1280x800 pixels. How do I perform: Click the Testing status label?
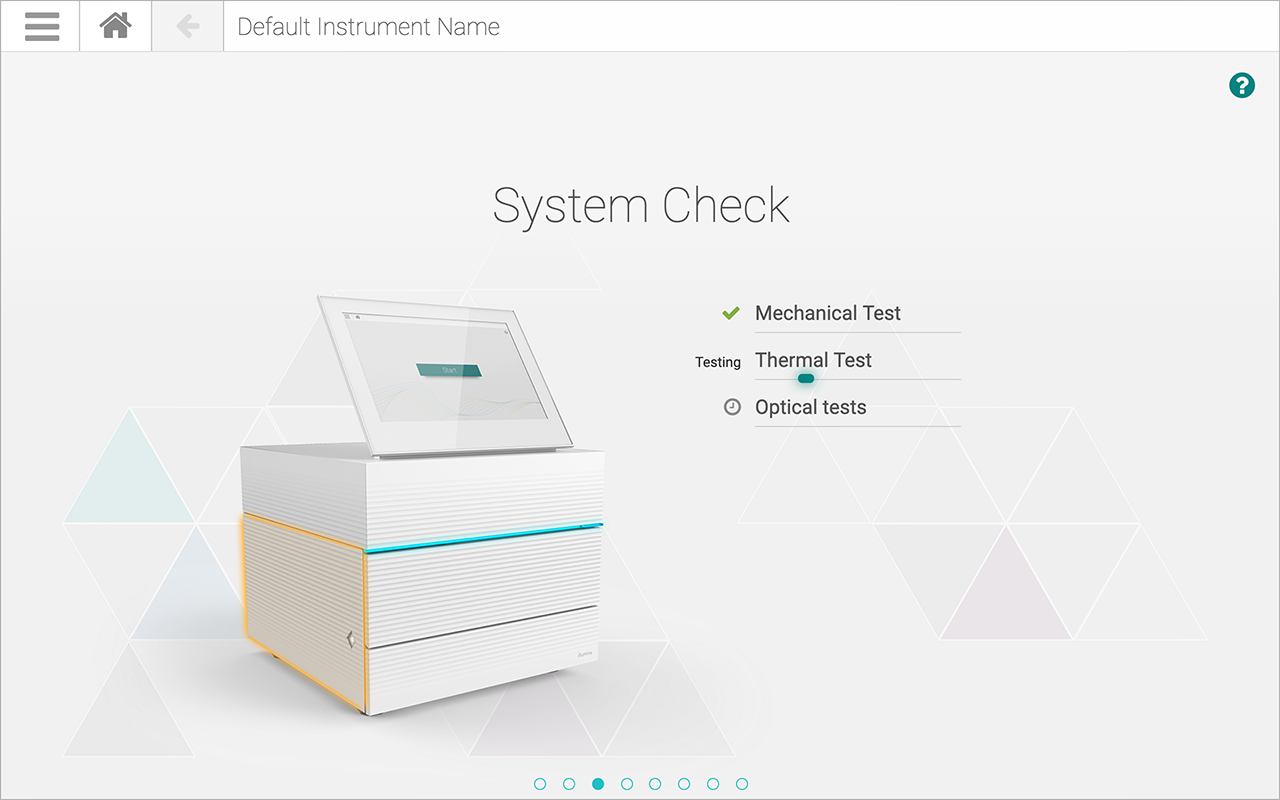(x=717, y=362)
